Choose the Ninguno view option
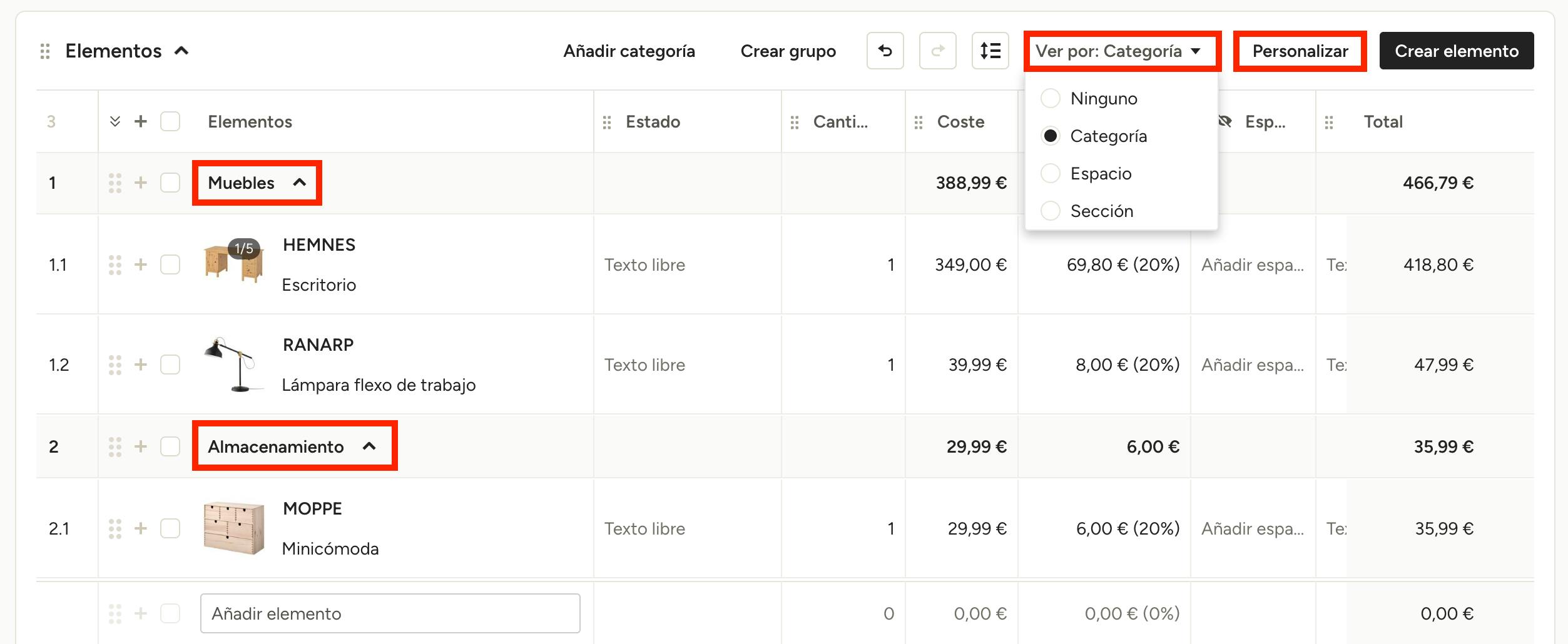The width and height of the screenshot is (1568, 644). tap(1051, 98)
